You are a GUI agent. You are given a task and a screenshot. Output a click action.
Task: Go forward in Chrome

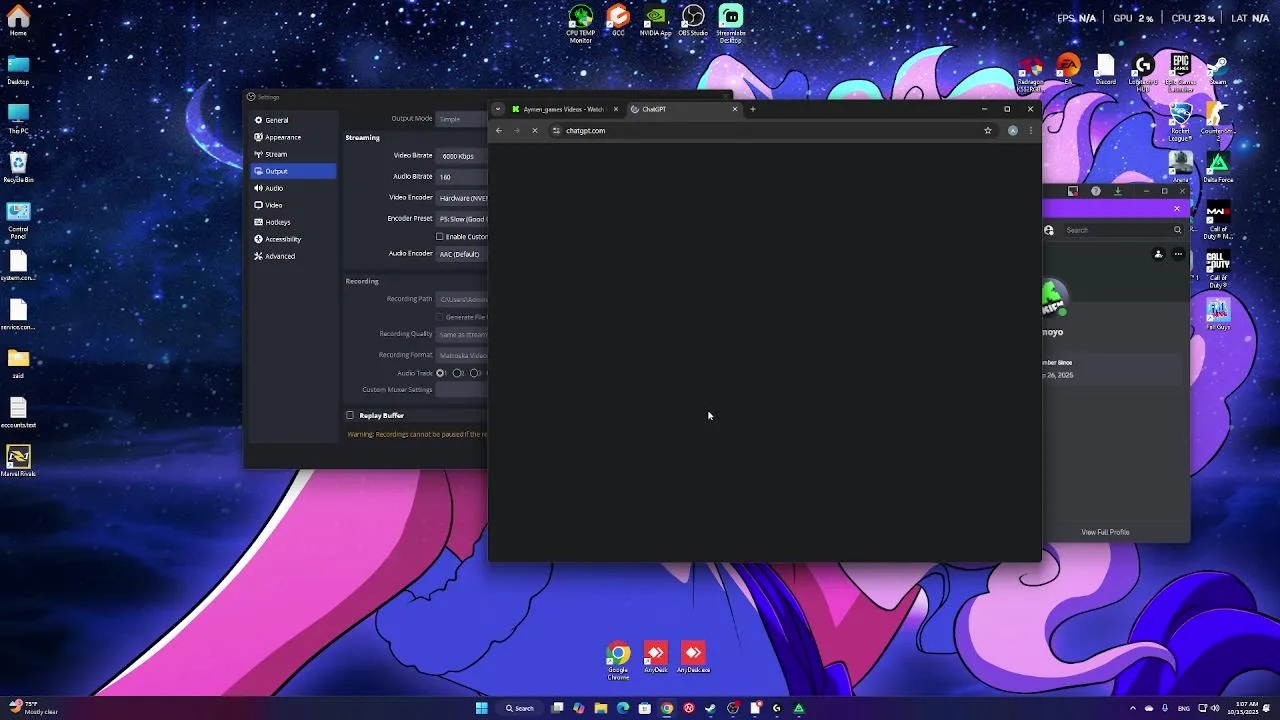tap(517, 130)
